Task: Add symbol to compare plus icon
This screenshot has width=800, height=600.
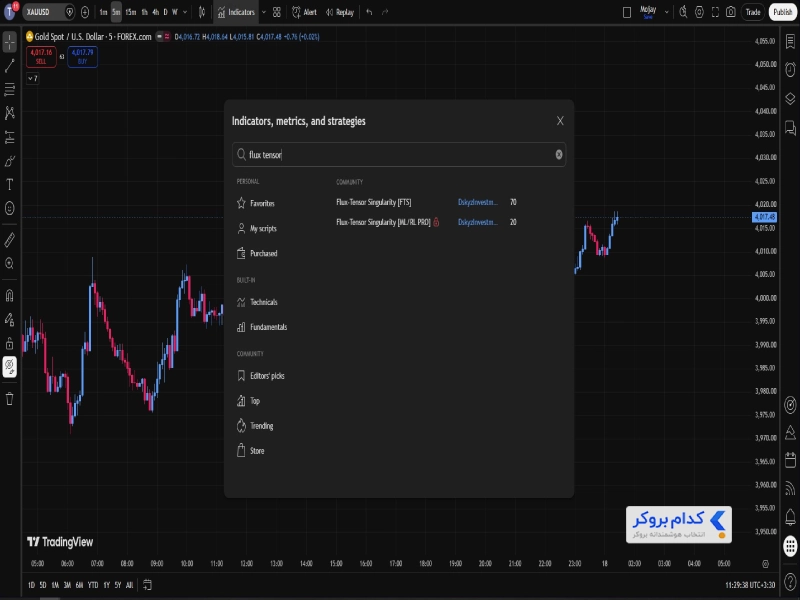Action: point(85,12)
